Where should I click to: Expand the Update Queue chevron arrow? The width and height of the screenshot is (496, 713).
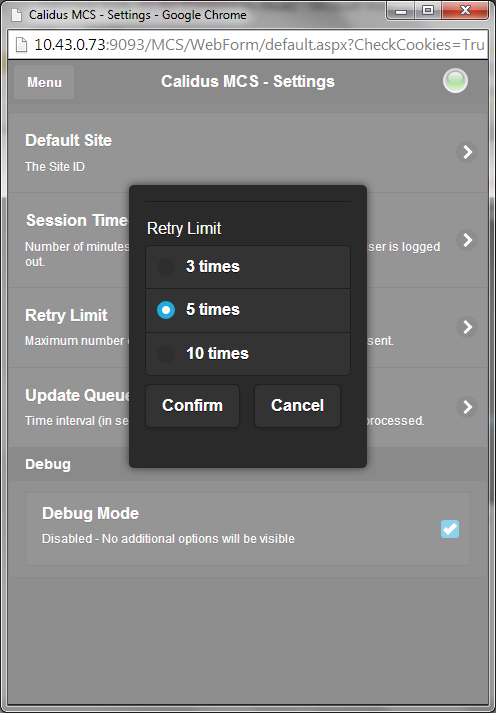coord(467,407)
